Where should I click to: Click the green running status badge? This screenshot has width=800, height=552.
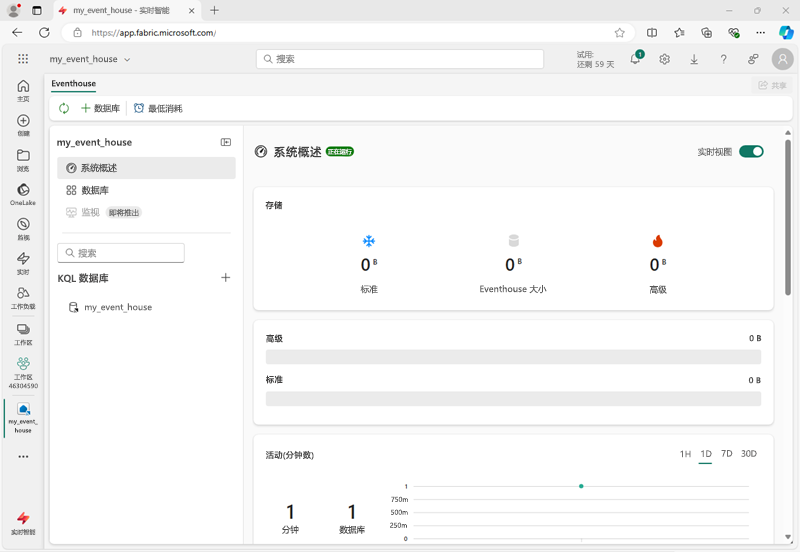[340, 152]
